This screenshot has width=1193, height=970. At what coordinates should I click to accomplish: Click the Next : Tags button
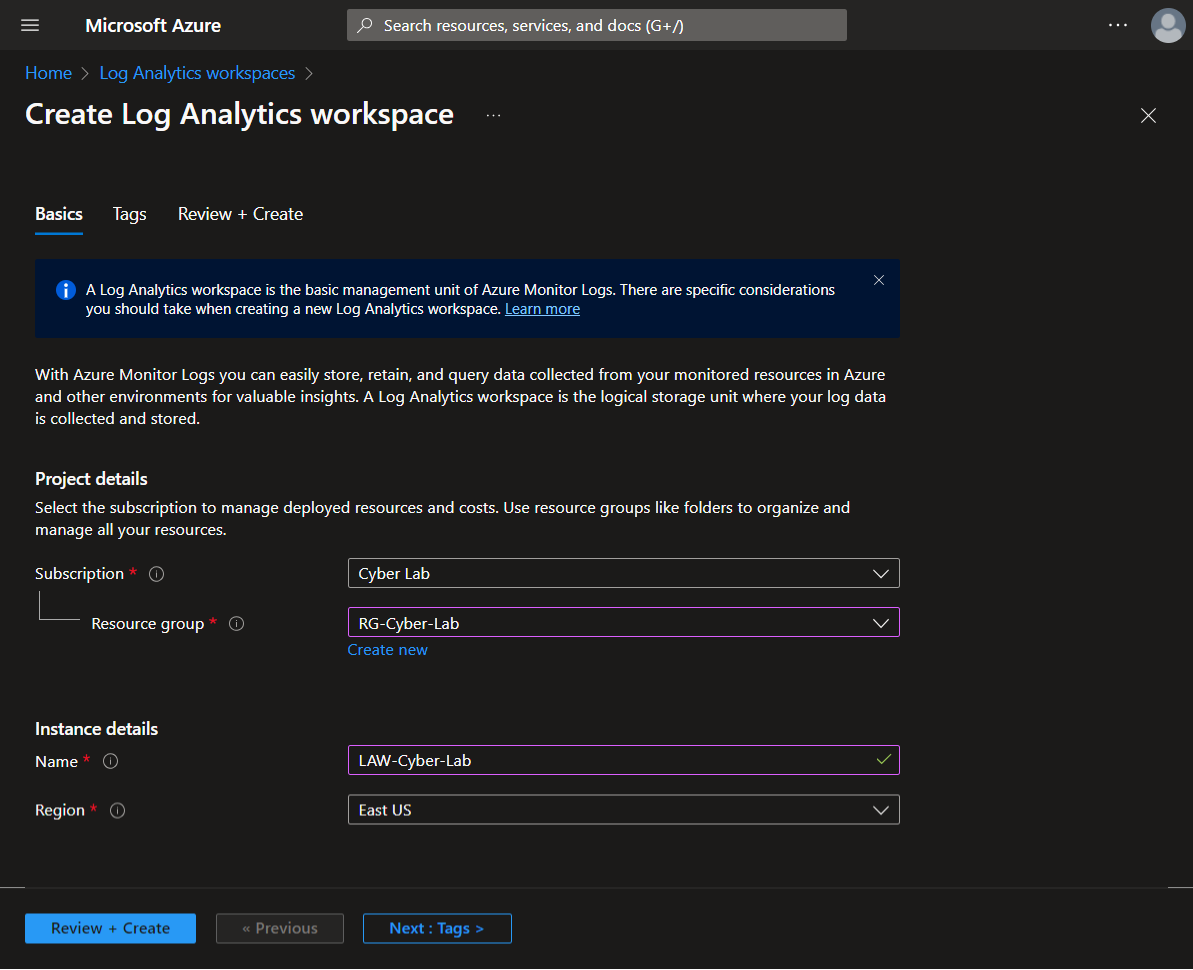tap(437, 929)
